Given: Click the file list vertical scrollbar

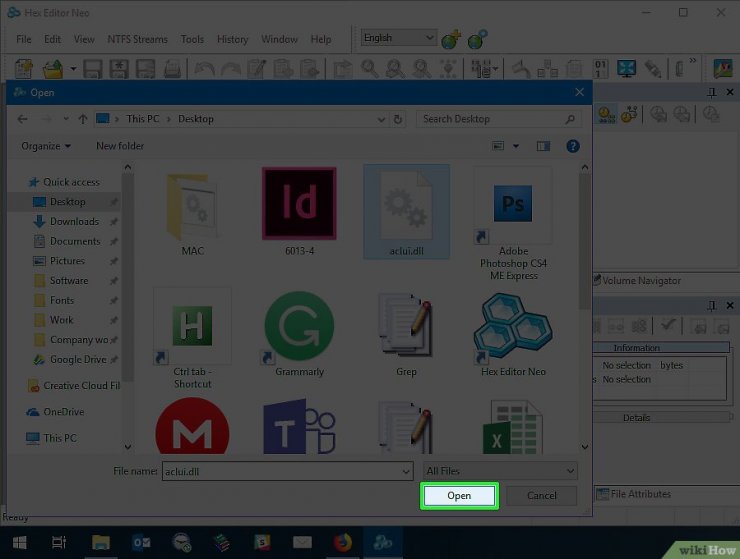Looking at the screenshot, I should (585, 242).
